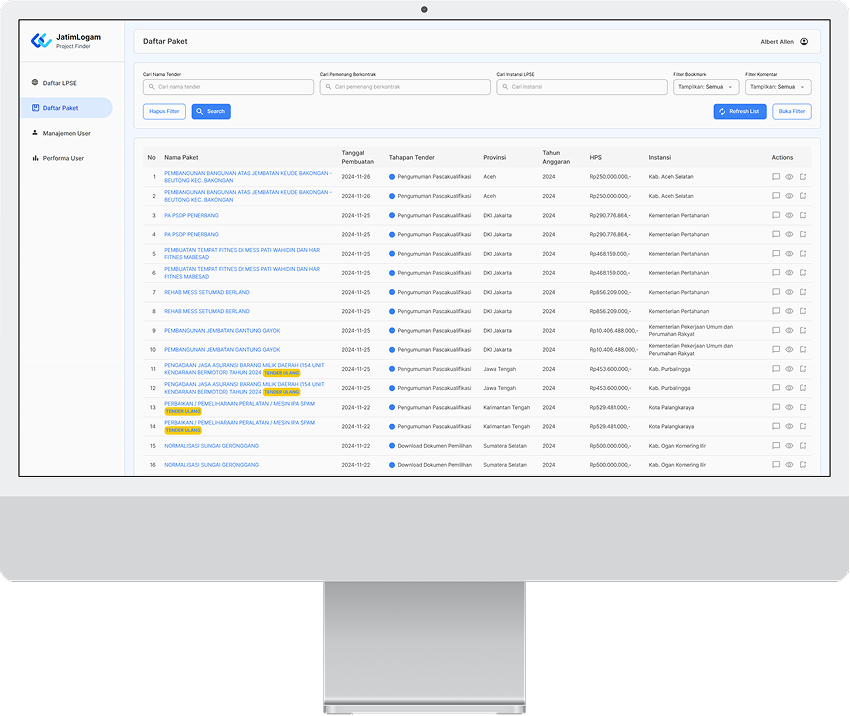Screen dimensions: 850x716
Task: Click Buka Filter to expand filters
Action: (792, 112)
